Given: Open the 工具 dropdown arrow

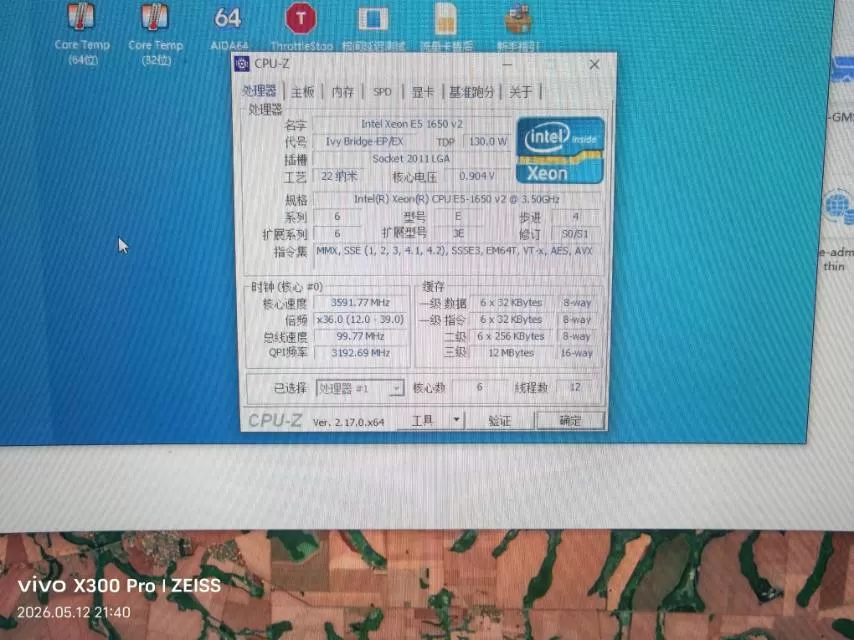Looking at the screenshot, I should click(x=456, y=420).
